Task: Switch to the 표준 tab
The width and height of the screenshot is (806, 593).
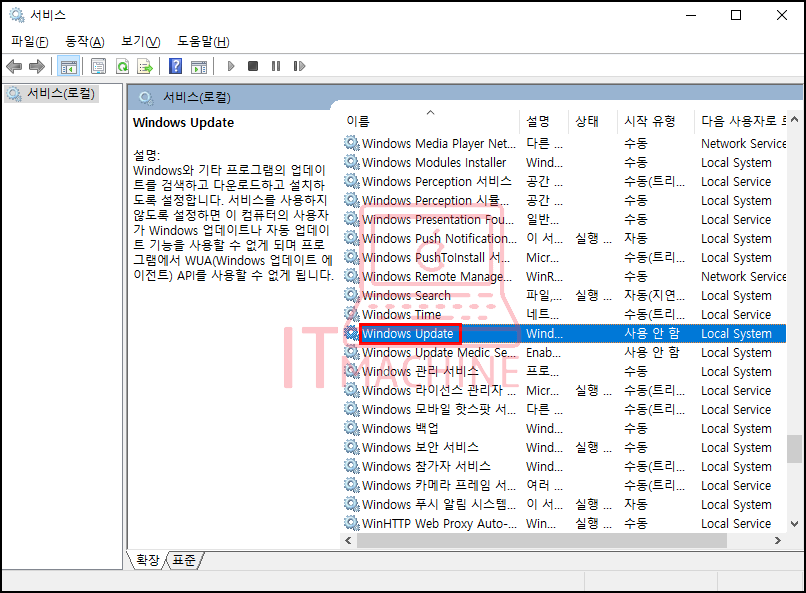Action: pyautogui.click(x=184, y=560)
